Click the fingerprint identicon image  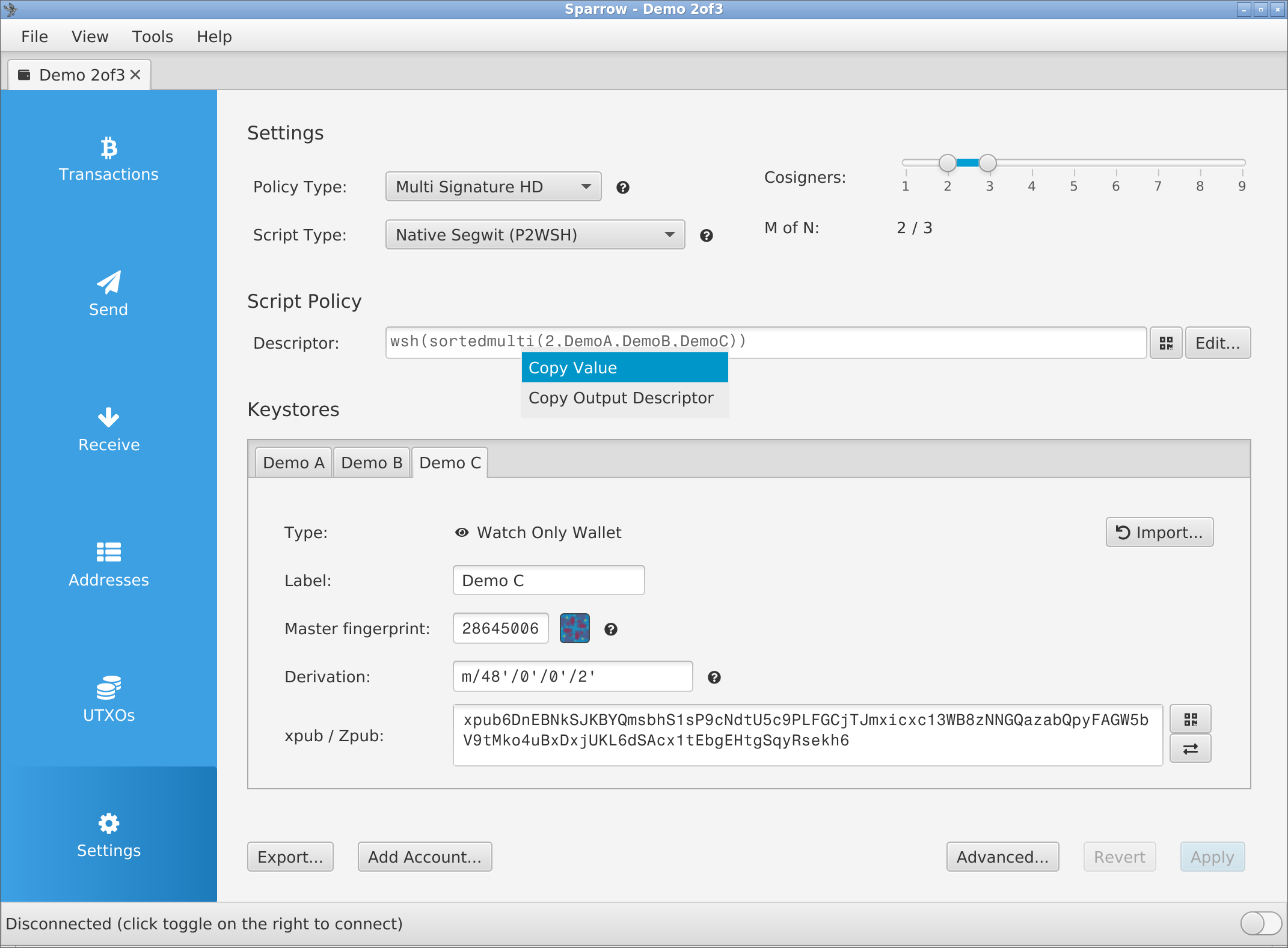tap(575, 628)
